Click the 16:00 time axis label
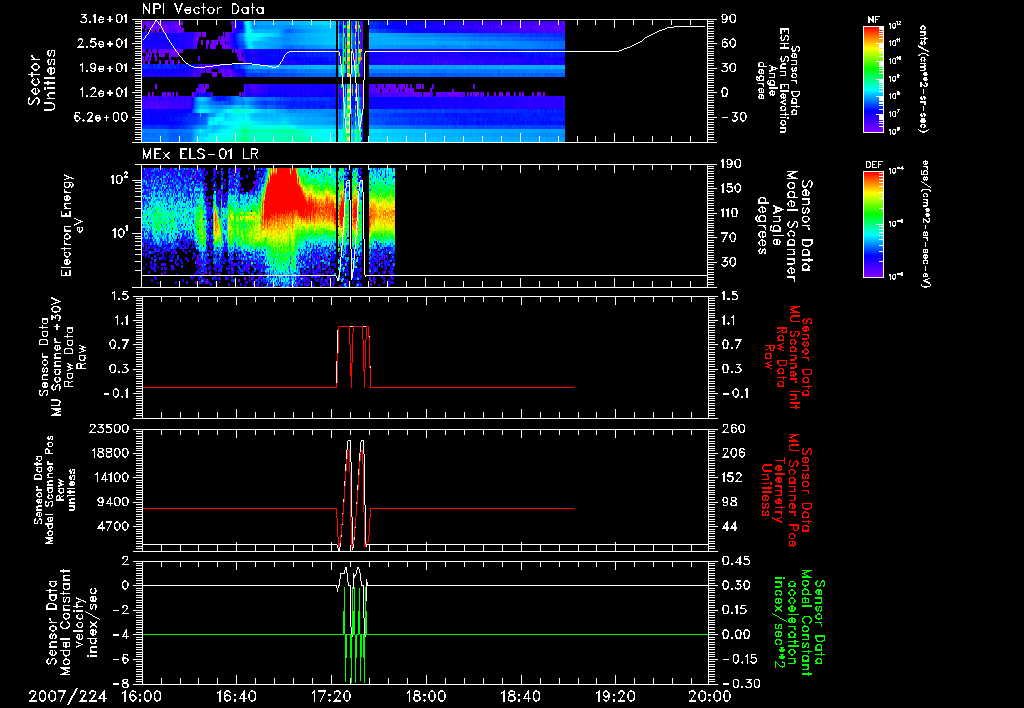The image size is (1024, 708). point(142,696)
